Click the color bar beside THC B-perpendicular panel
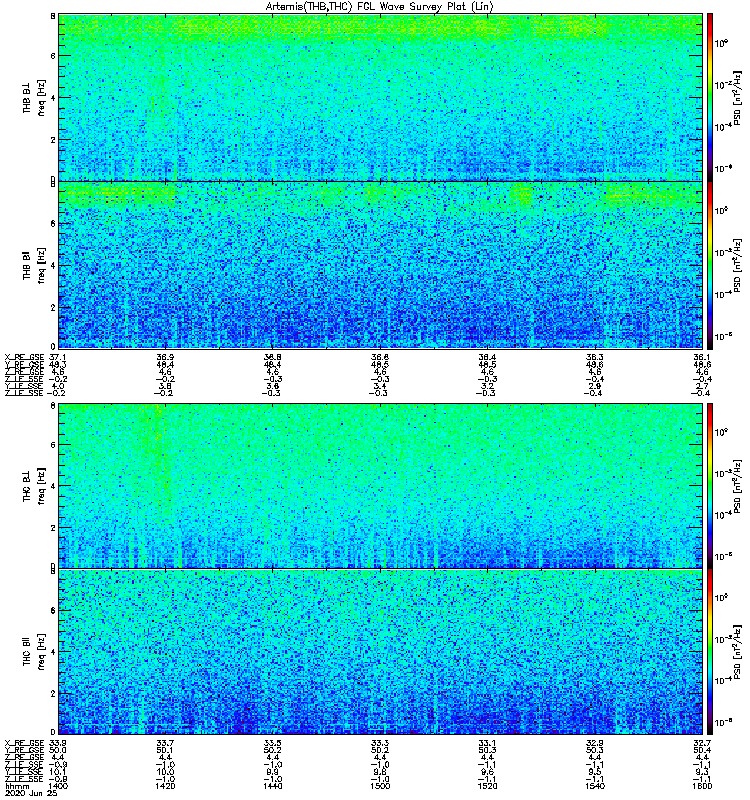The image size is (750, 800). pos(710,486)
